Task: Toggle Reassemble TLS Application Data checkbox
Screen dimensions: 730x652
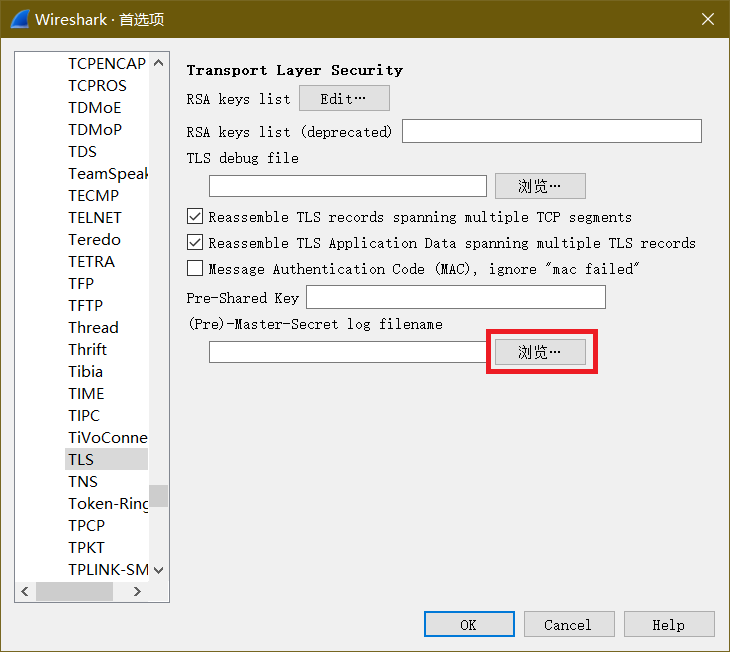Action: pyautogui.click(x=195, y=242)
